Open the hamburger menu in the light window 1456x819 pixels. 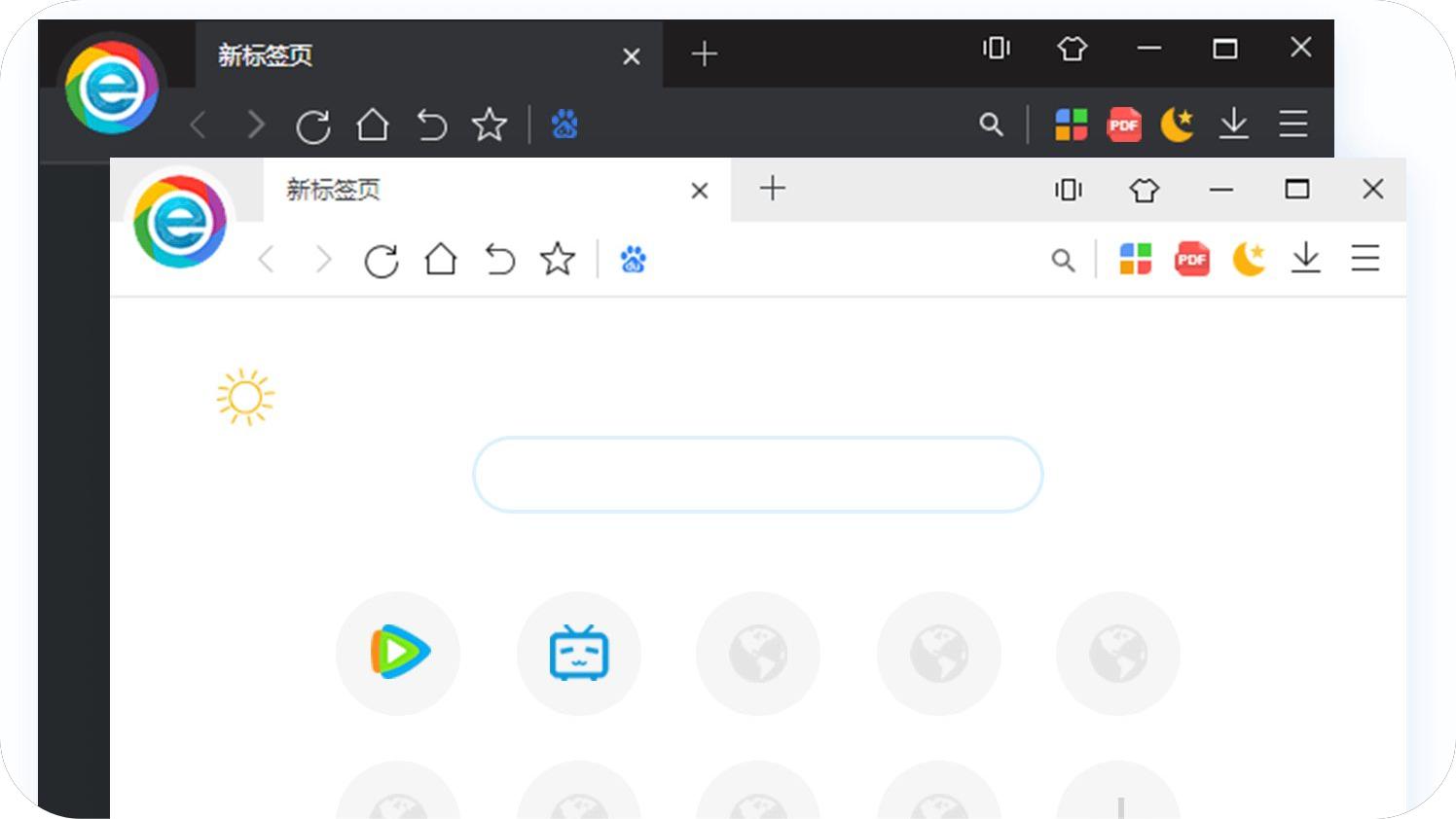point(1365,258)
